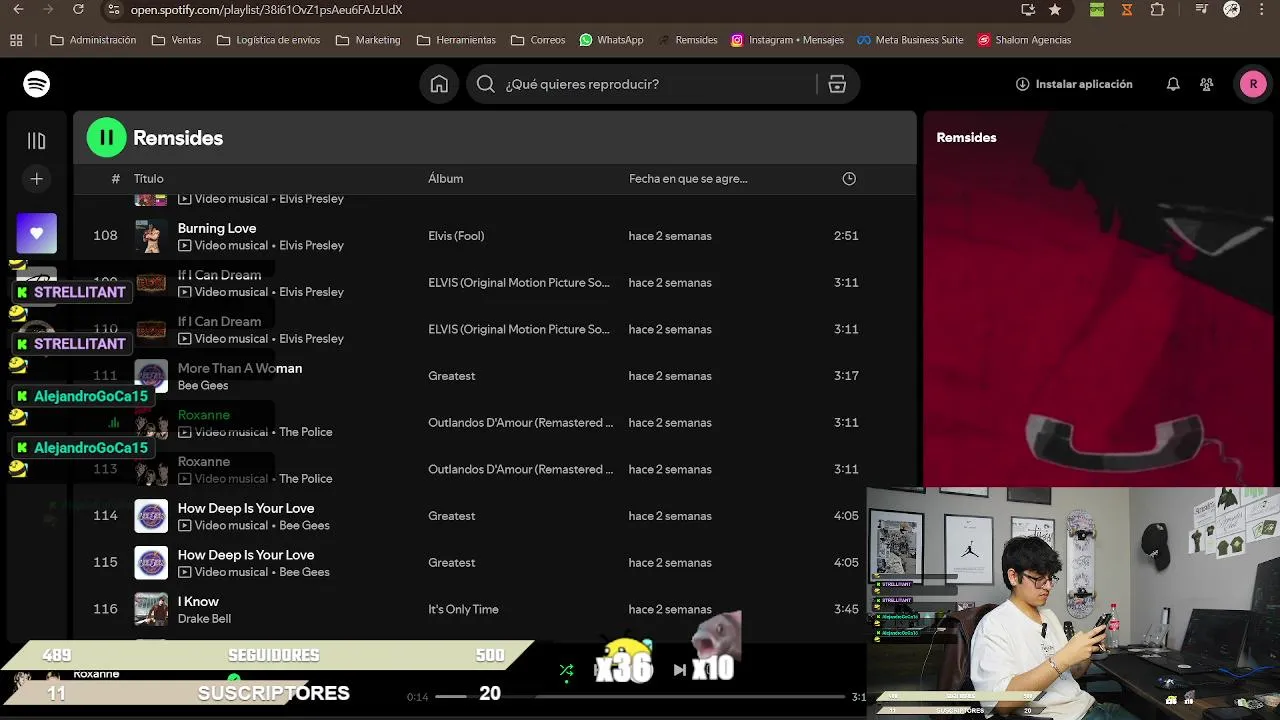The width and height of the screenshot is (1280, 720).
Task: Open Drake Bell artist link
Action: [x=204, y=619]
